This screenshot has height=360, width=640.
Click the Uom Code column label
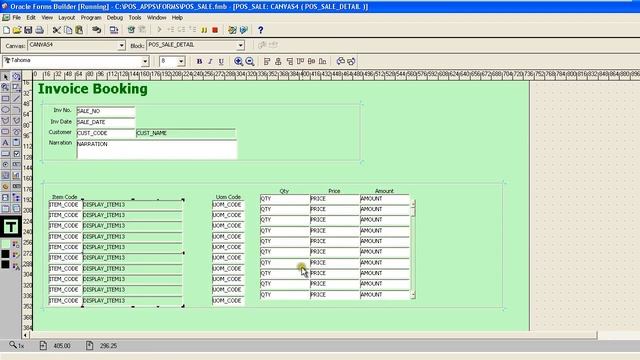[x=228, y=197]
